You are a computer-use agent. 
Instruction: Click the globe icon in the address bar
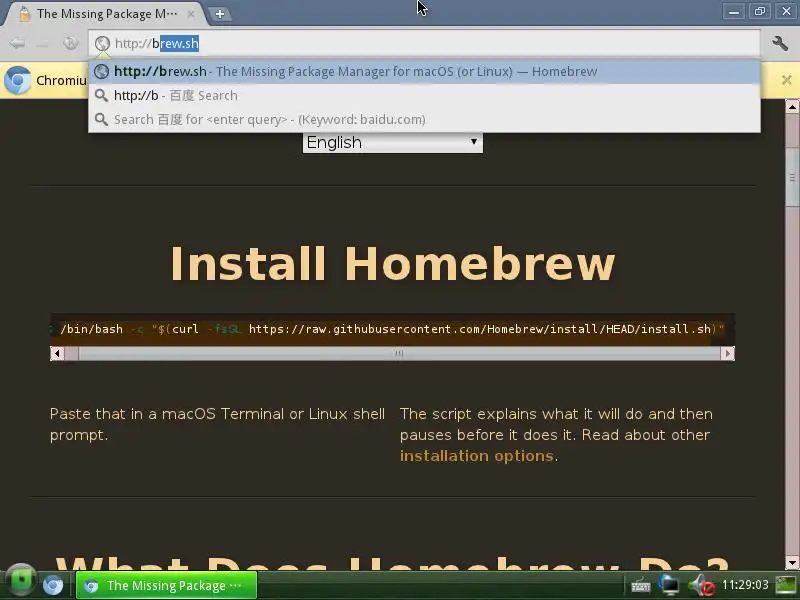click(102, 43)
